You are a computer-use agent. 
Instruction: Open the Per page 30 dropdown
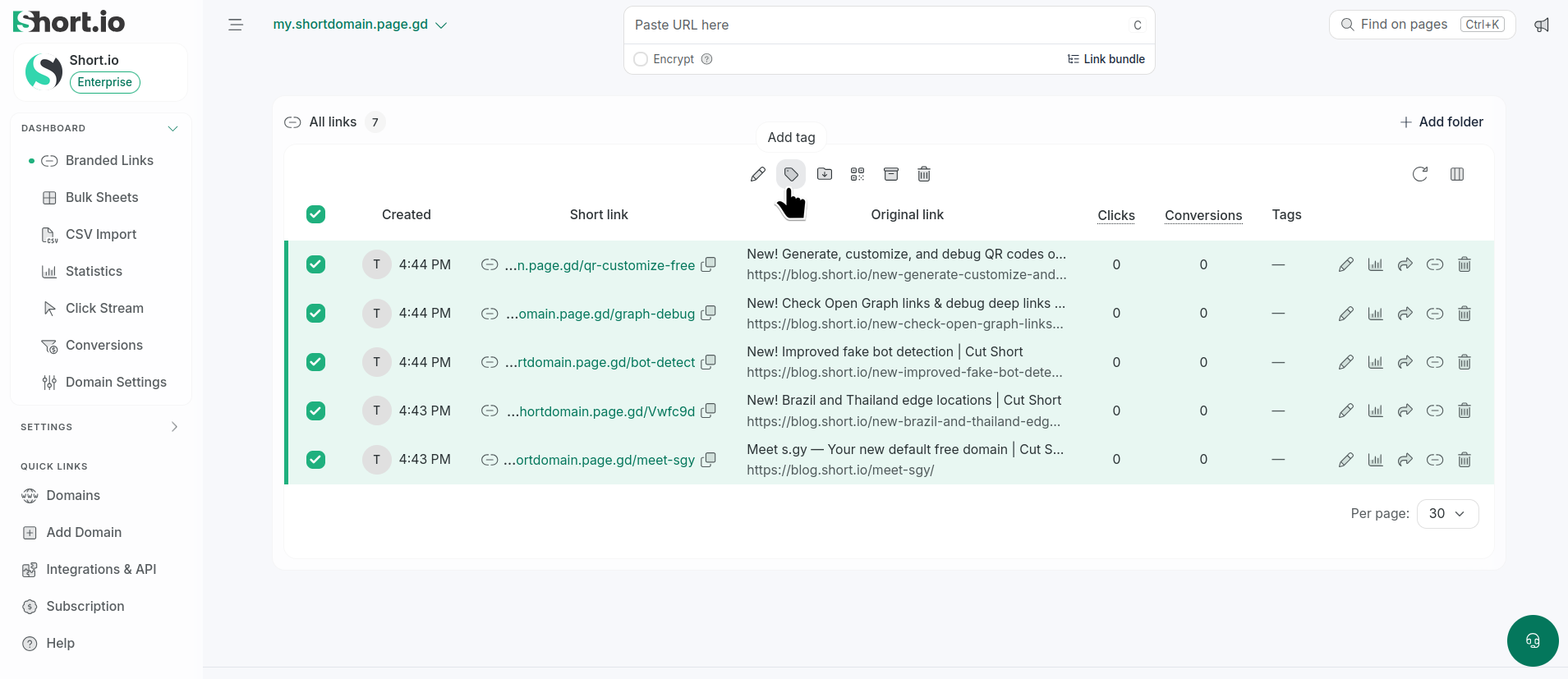click(1447, 514)
